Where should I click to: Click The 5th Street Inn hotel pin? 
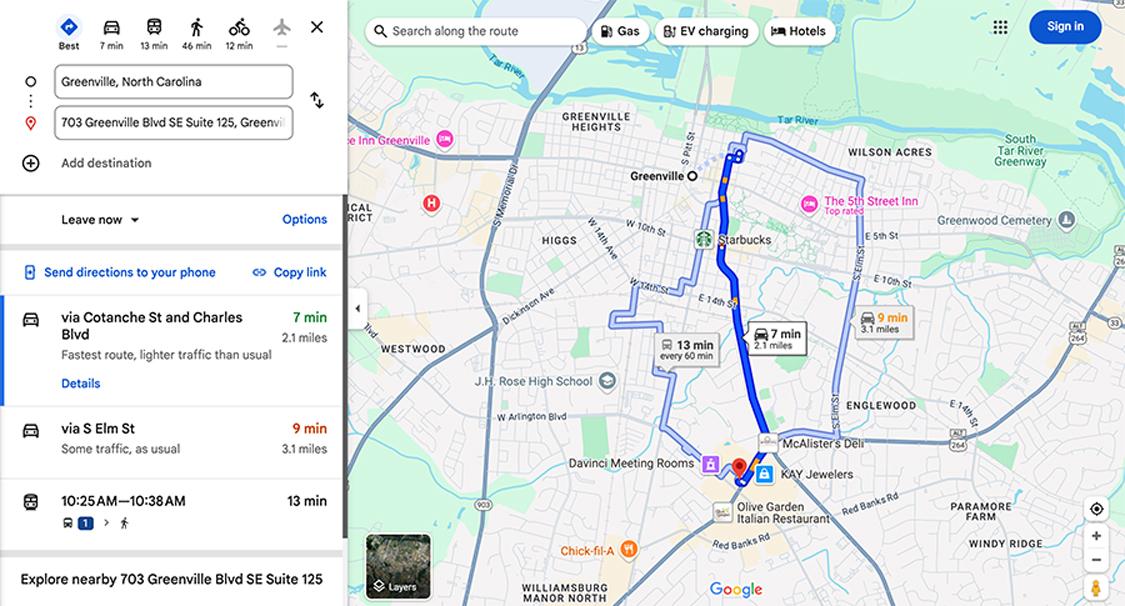(809, 204)
